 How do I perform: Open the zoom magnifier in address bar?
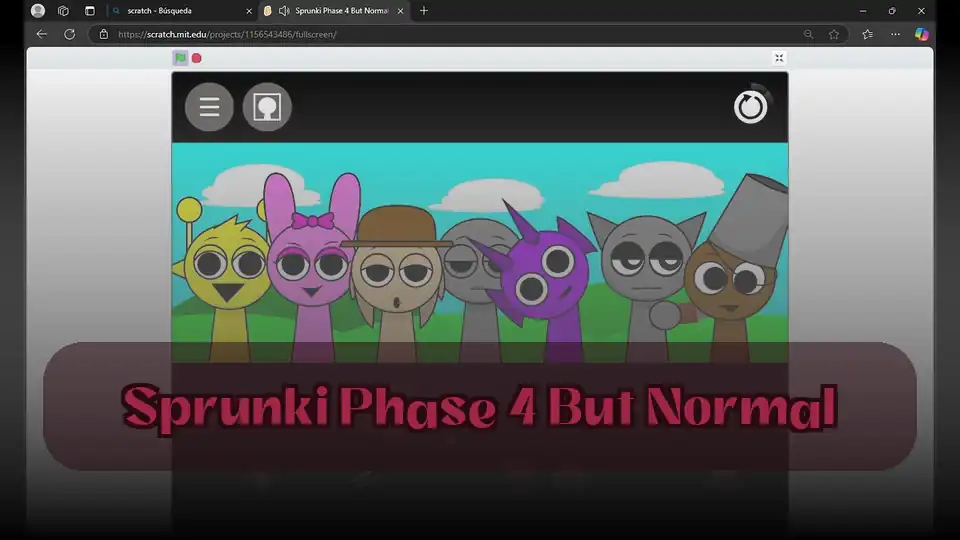(x=808, y=34)
